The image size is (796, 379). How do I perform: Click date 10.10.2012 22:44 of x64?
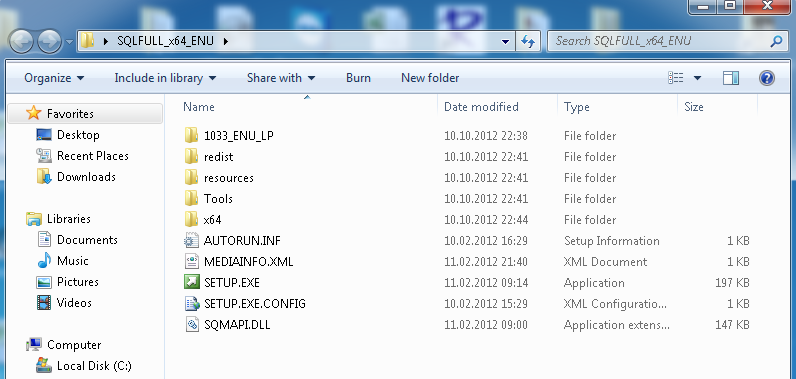coord(486,220)
